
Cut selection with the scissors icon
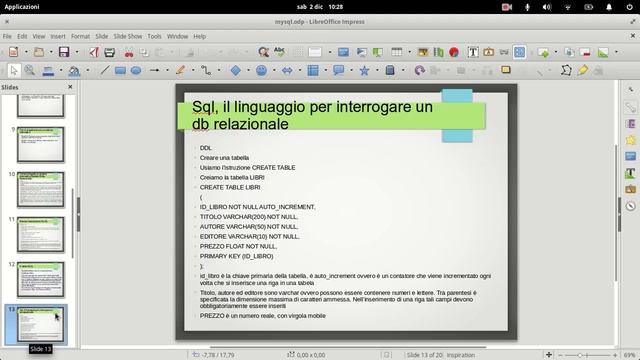point(129,52)
